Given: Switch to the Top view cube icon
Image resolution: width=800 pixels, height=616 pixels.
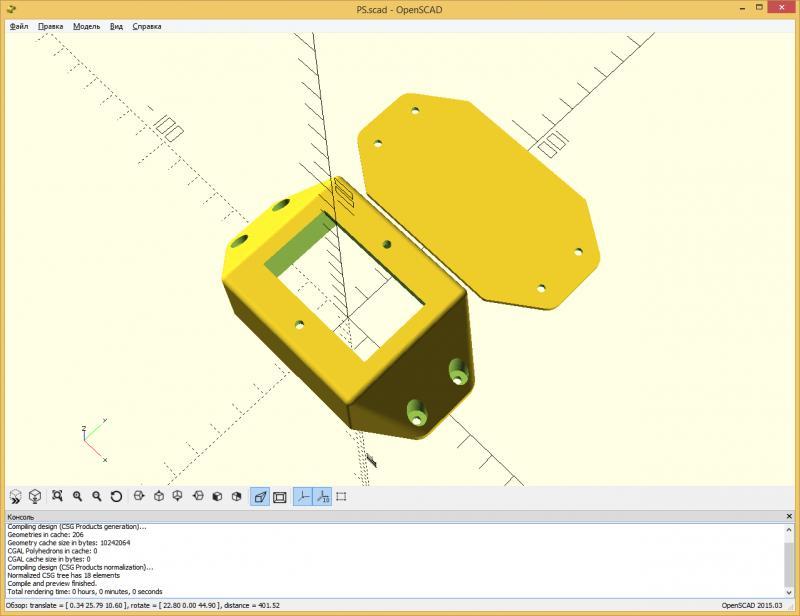Looking at the screenshot, I should 158,496.
